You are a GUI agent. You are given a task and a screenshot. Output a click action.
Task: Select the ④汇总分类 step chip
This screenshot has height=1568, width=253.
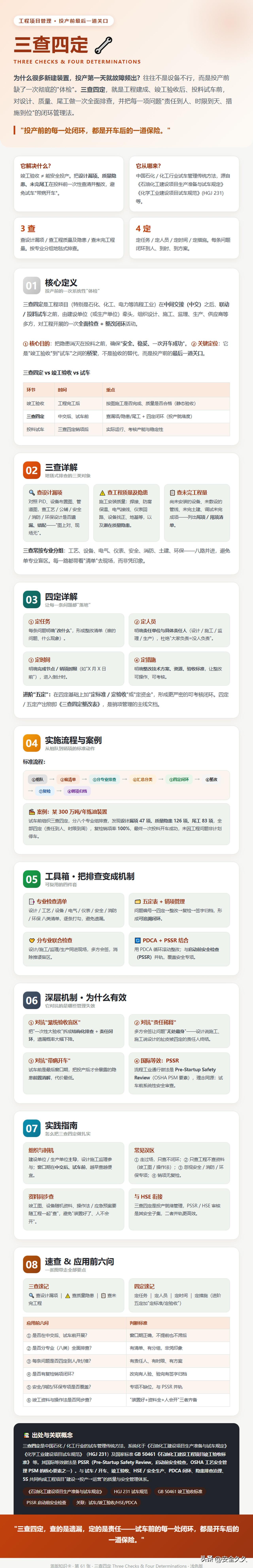(x=143, y=779)
